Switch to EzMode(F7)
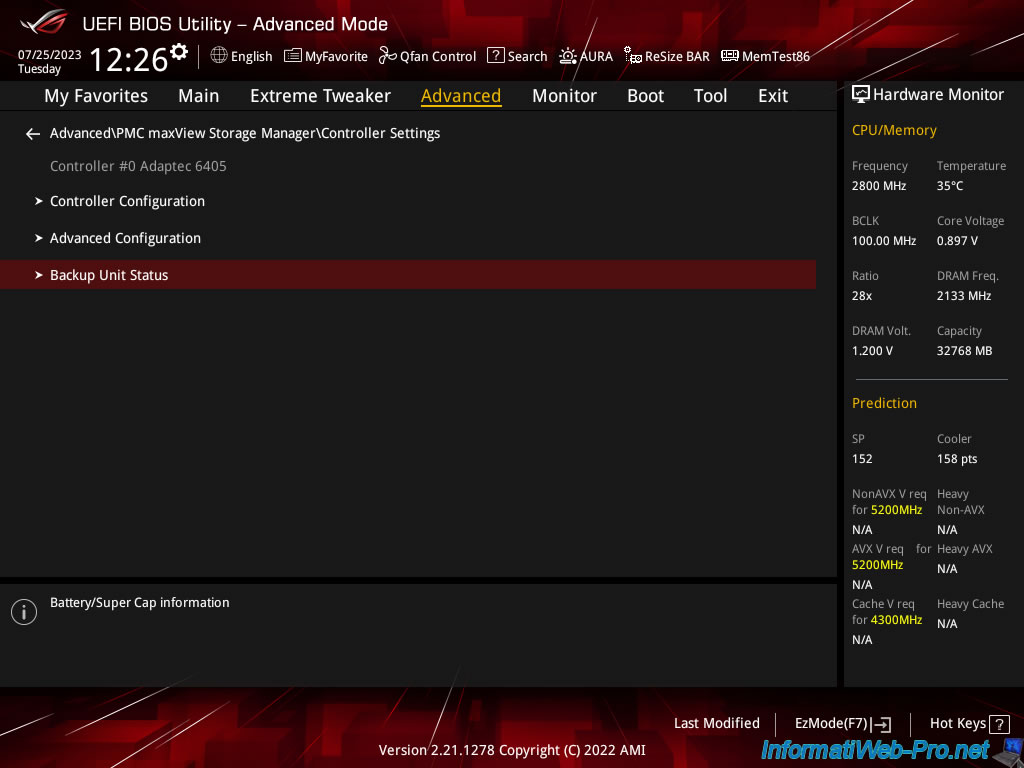1024x768 pixels. tap(831, 724)
